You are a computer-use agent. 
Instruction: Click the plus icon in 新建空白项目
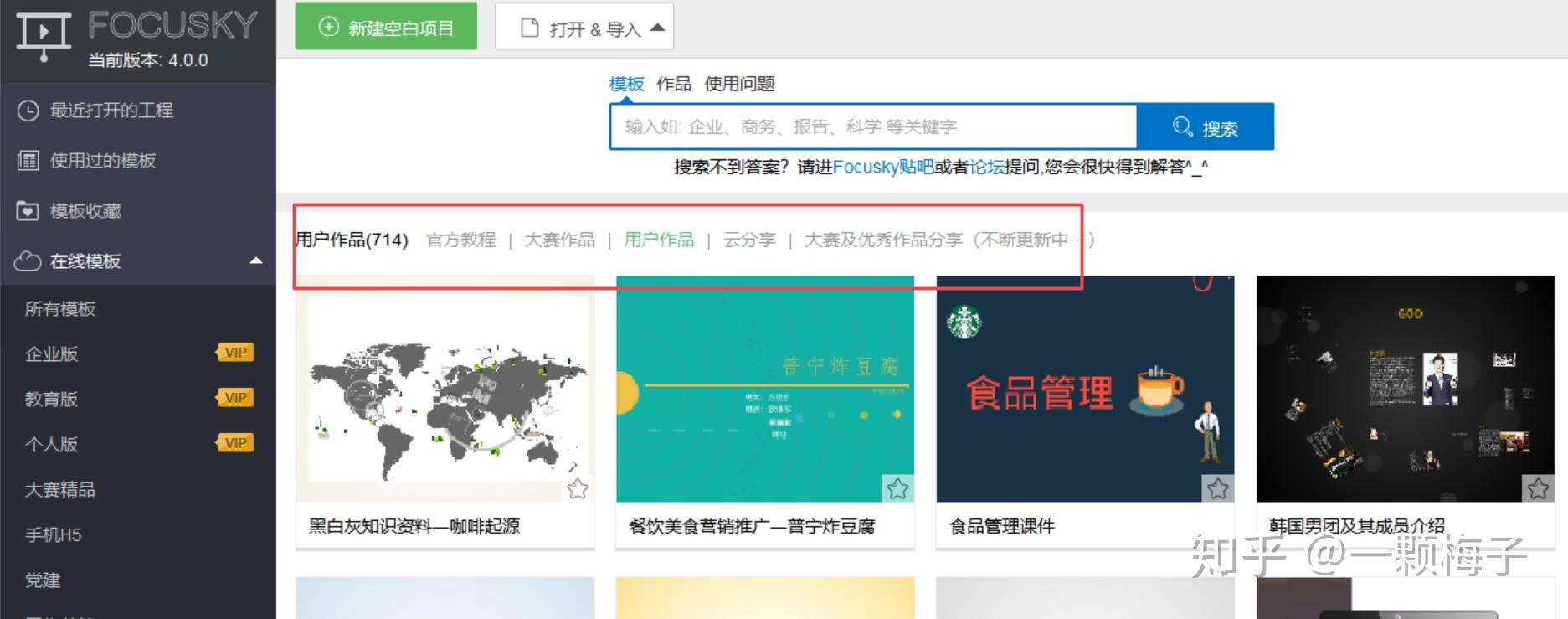pos(329,27)
